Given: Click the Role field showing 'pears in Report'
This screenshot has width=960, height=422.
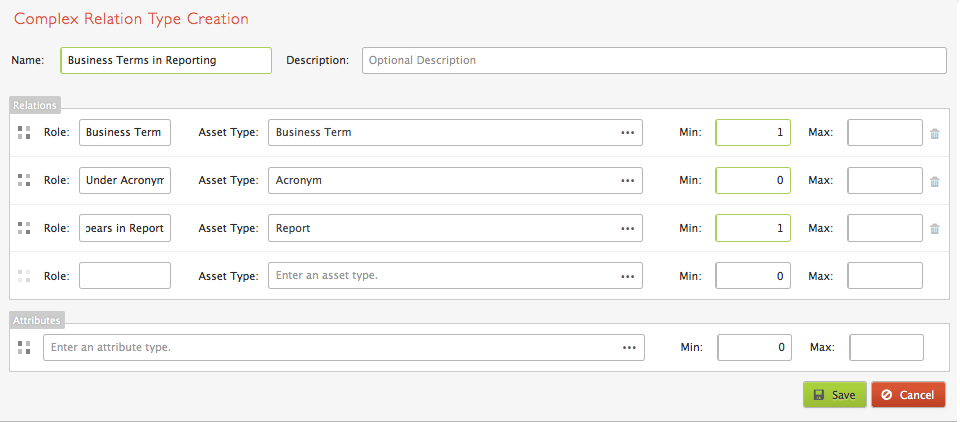Looking at the screenshot, I should click(125, 228).
